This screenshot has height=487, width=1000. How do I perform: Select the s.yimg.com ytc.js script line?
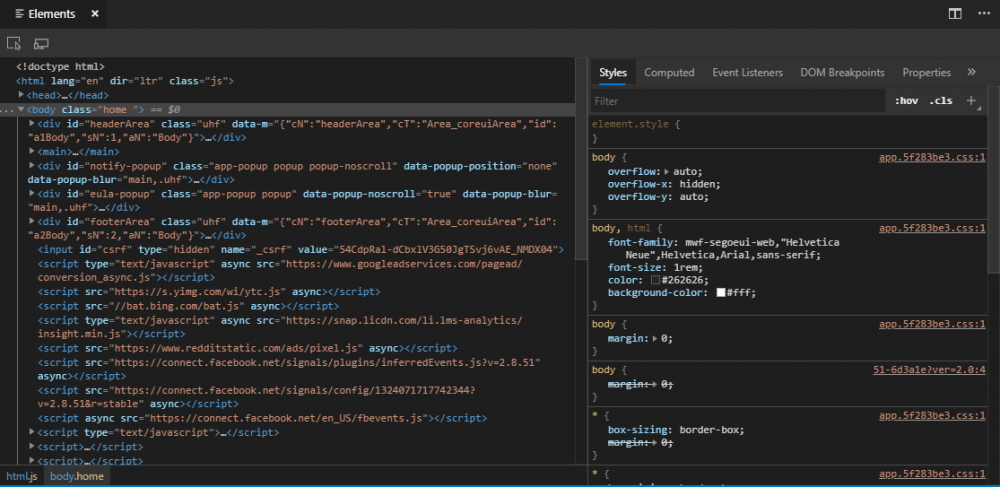[209, 291]
